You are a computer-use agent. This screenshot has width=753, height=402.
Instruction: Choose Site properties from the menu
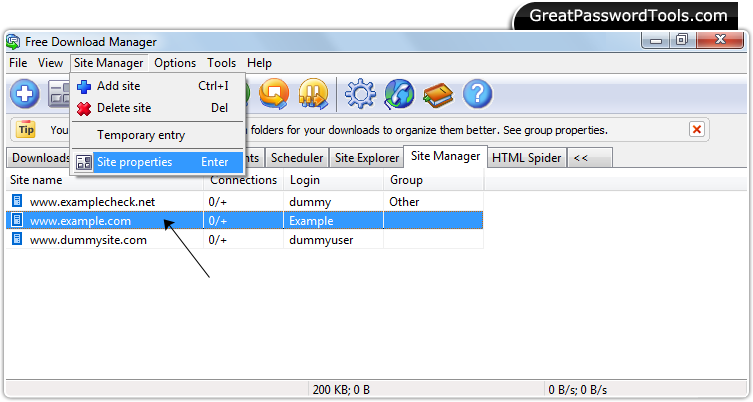pos(158,162)
